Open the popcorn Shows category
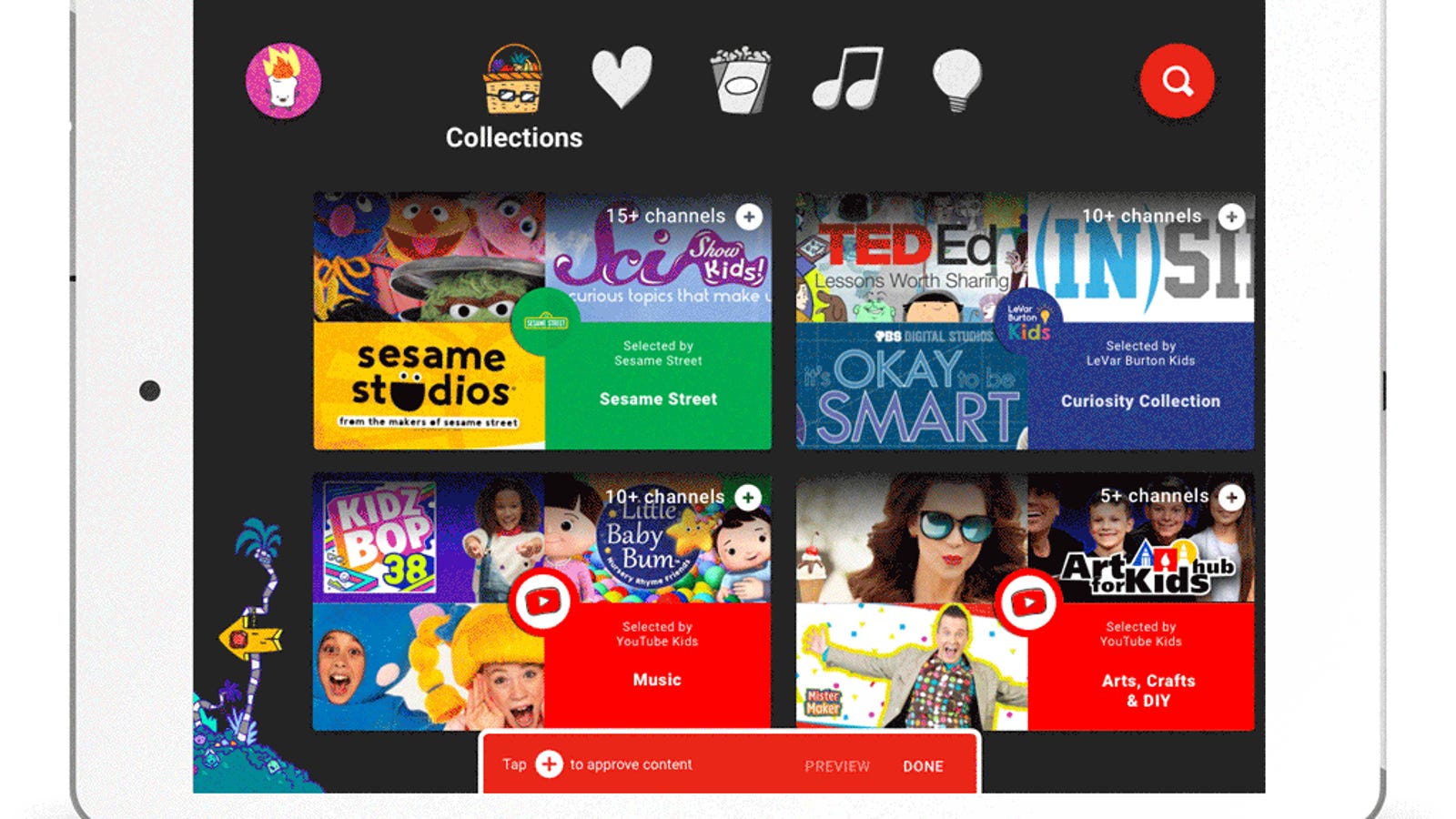The image size is (1456, 819). pyautogui.click(x=740, y=80)
